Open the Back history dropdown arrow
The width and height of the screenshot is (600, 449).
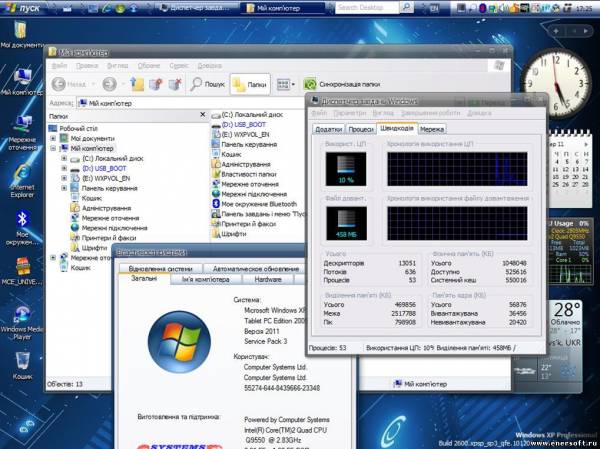click(x=93, y=84)
